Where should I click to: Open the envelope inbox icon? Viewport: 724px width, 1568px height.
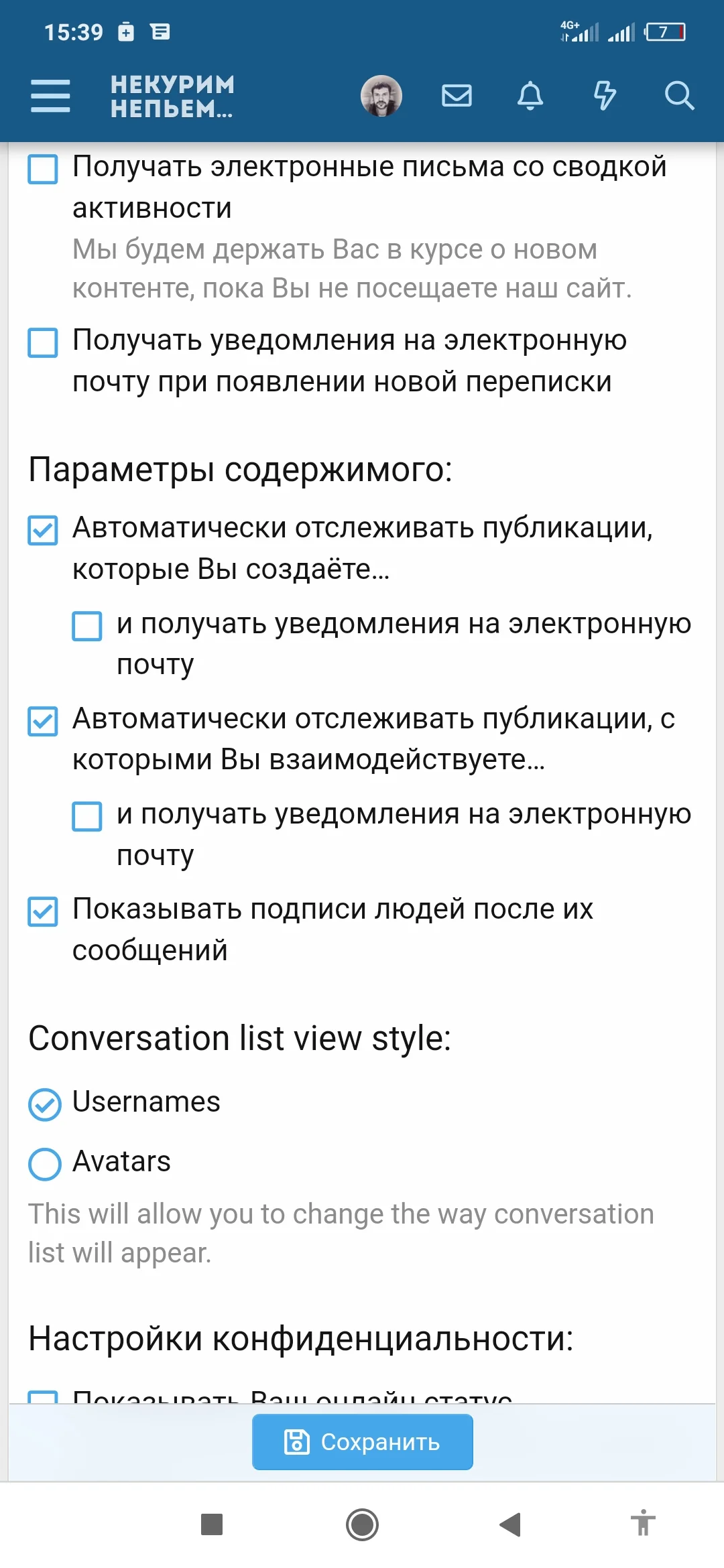tap(456, 96)
